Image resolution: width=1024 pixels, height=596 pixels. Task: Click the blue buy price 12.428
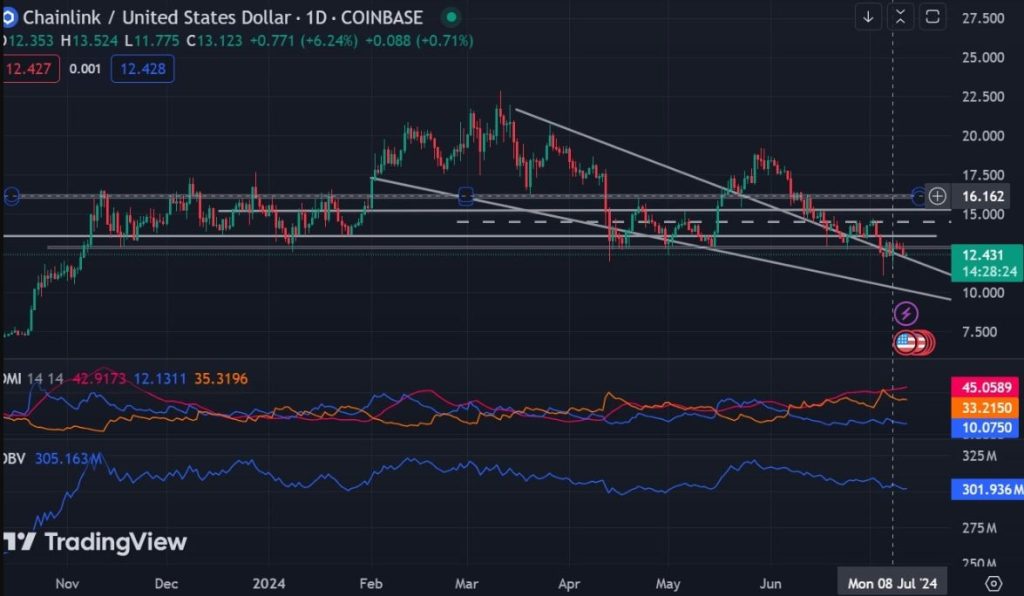tap(142, 69)
